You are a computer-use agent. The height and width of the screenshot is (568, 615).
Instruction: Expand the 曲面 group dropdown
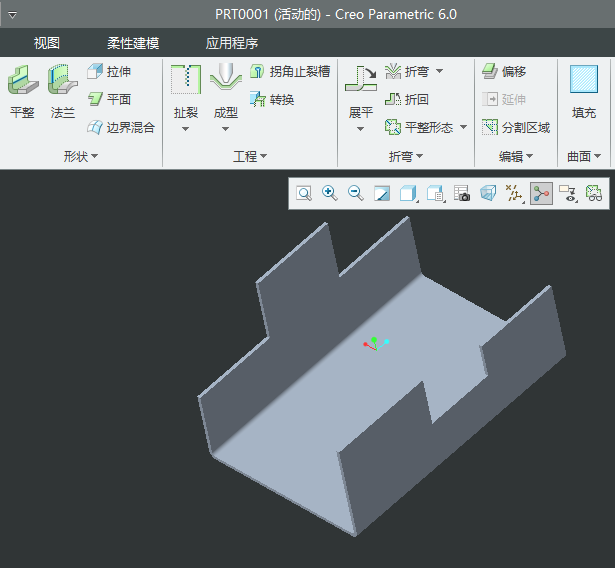pos(584,157)
